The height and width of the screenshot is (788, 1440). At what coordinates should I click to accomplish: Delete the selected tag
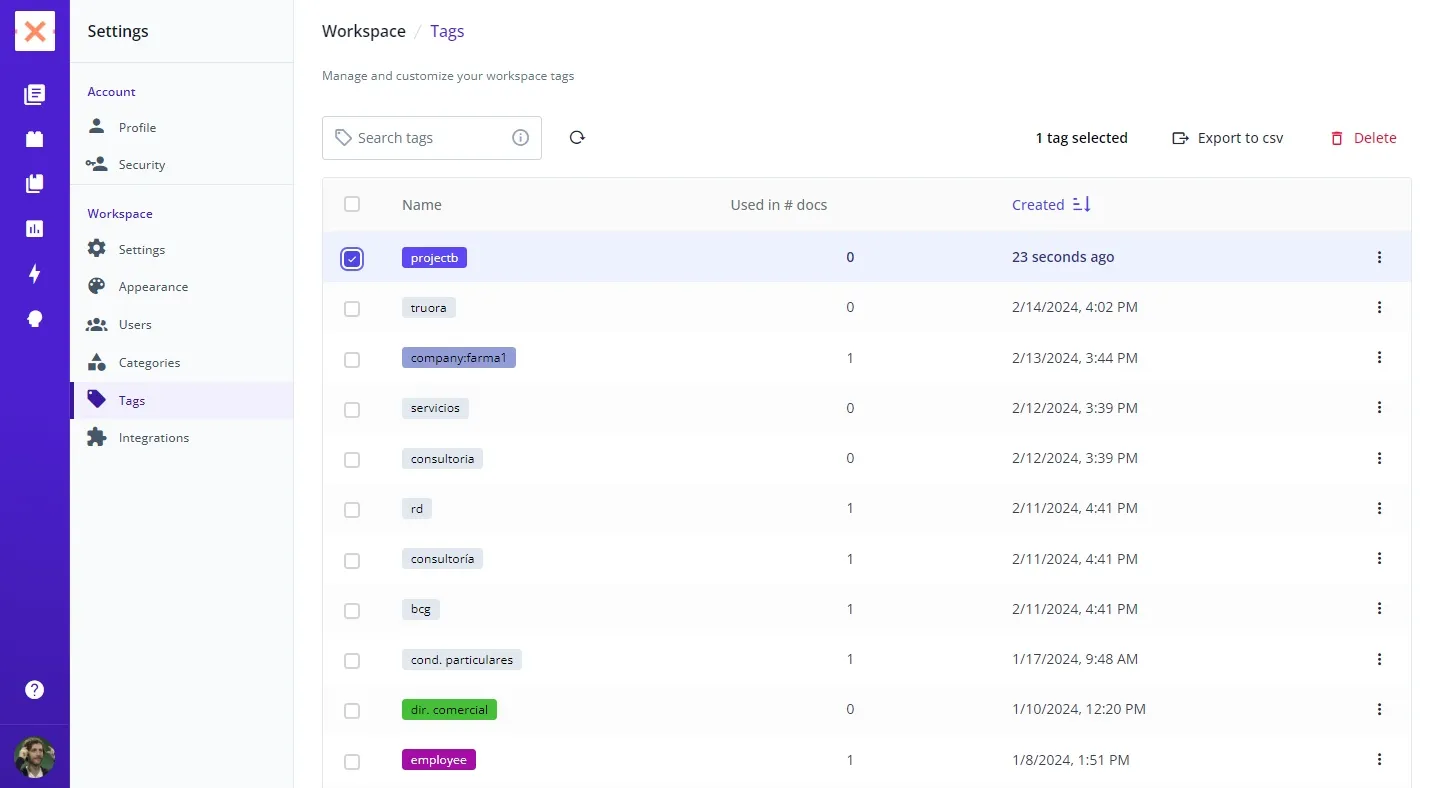tap(1362, 138)
